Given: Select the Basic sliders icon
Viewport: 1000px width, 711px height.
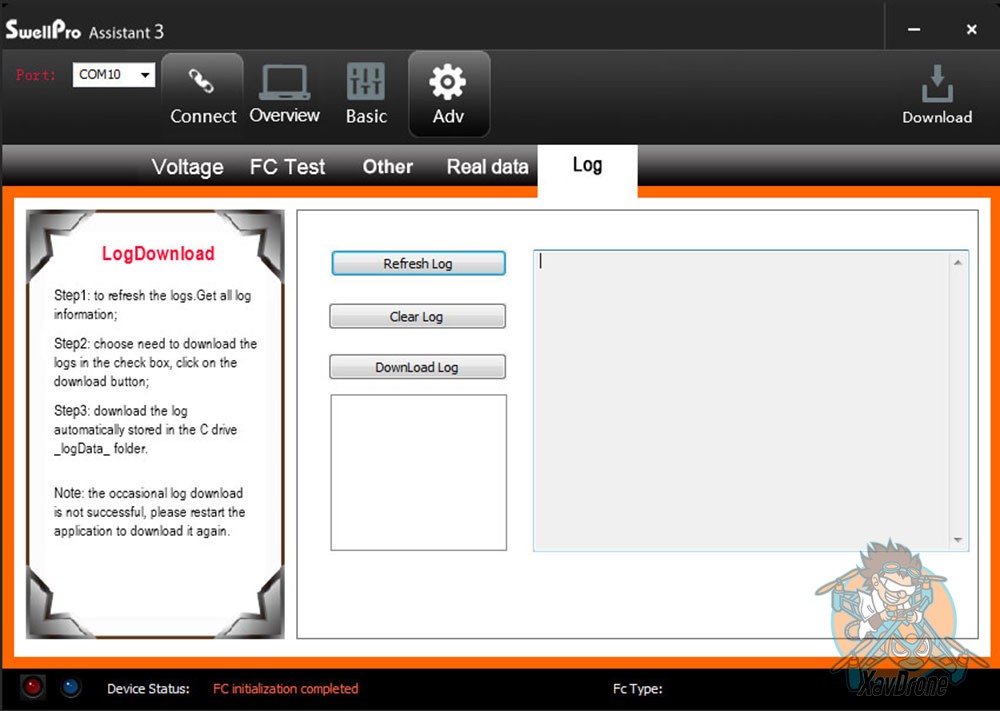Looking at the screenshot, I should (366, 82).
